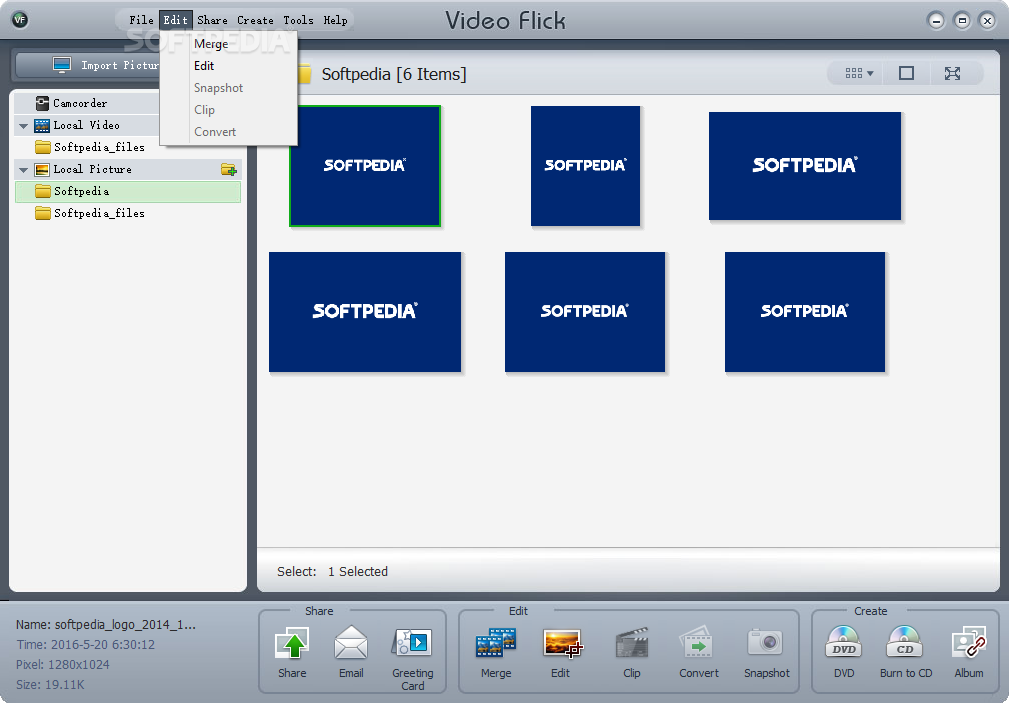This screenshot has width=1009, height=703.
Task: Click the Camcorder icon in sidebar
Action: (x=42, y=103)
